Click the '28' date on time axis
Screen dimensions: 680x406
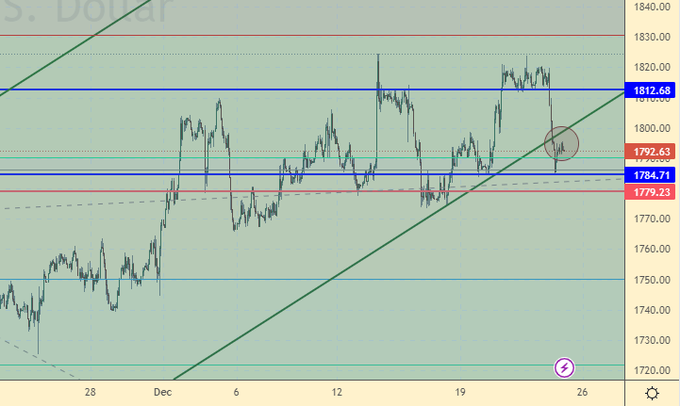(90, 393)
